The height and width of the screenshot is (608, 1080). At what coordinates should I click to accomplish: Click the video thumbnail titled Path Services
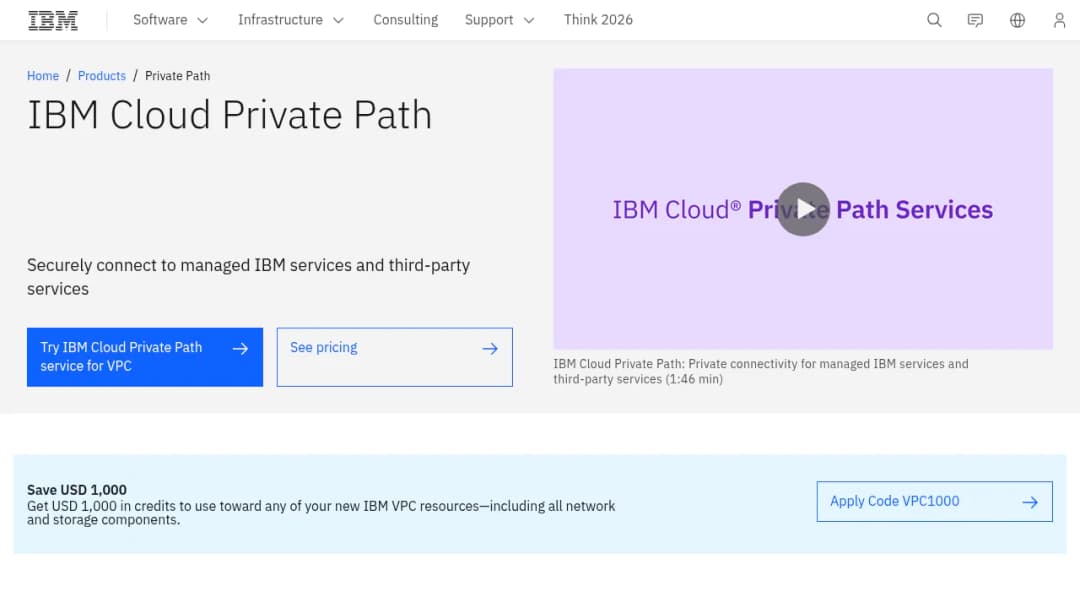pos(803,209)
